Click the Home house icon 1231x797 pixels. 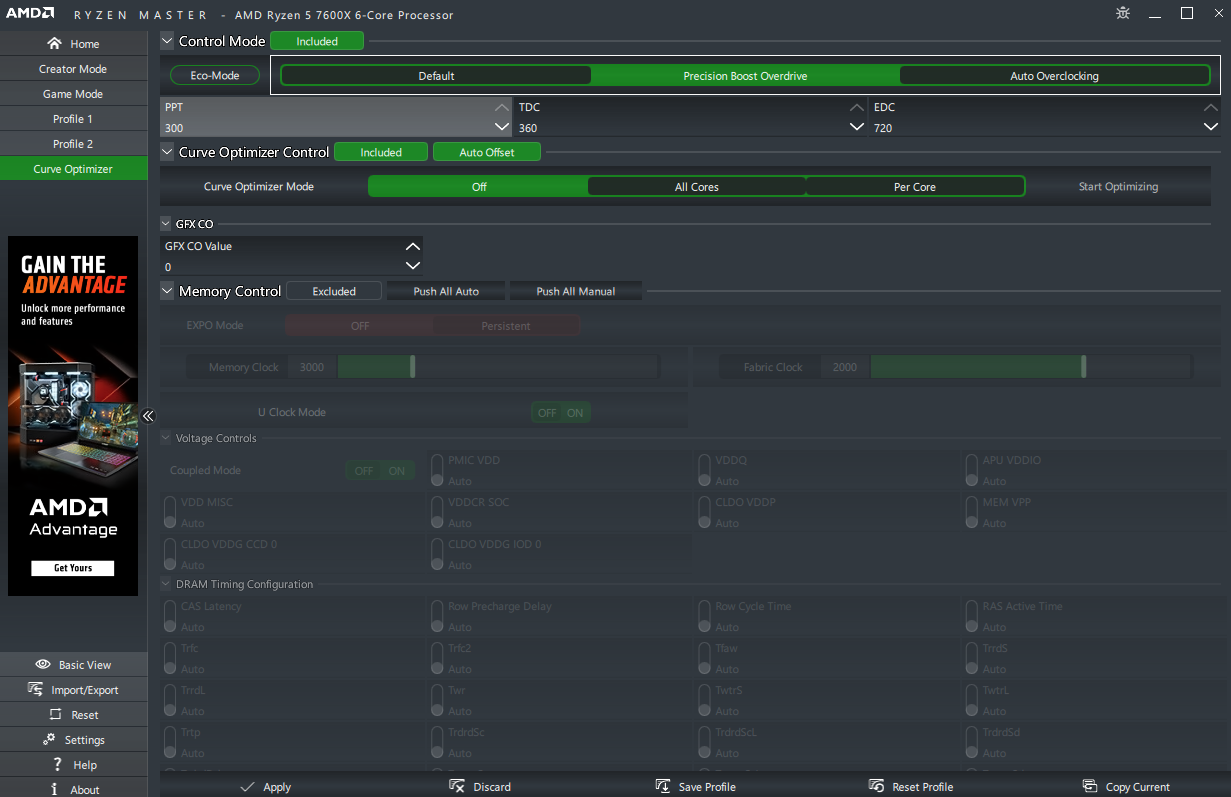click(x=55, y=44)
